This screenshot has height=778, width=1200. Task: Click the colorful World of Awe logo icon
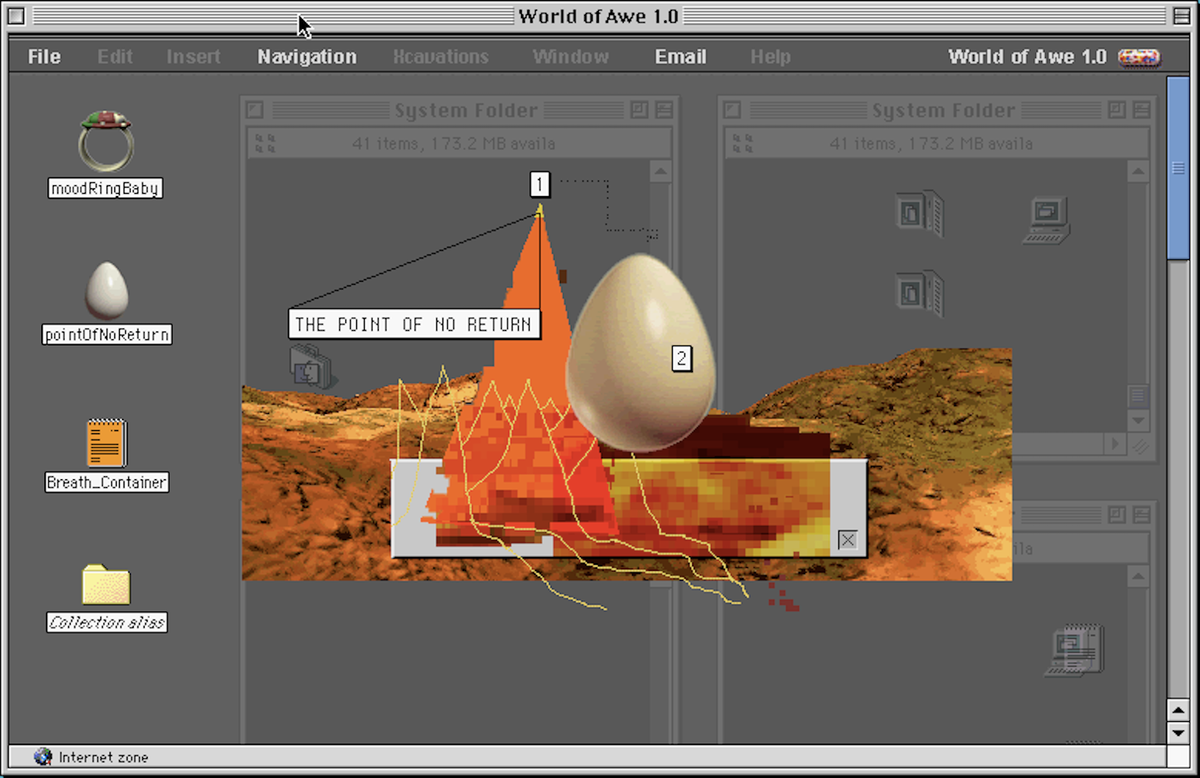[x=1139, y=57]
